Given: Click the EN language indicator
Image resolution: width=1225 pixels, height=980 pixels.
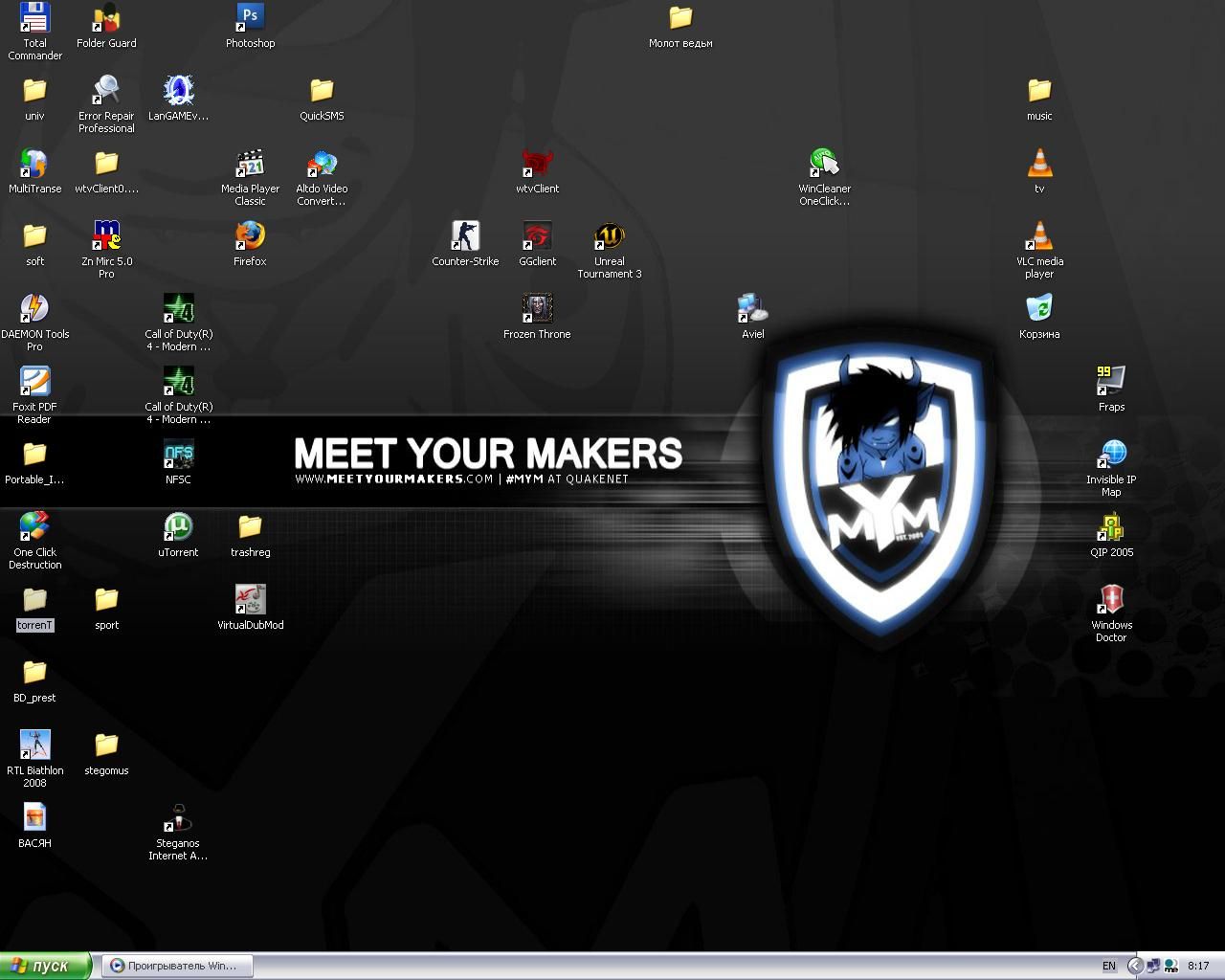Looking at the screenshot, I should (x=1108, y=966).
